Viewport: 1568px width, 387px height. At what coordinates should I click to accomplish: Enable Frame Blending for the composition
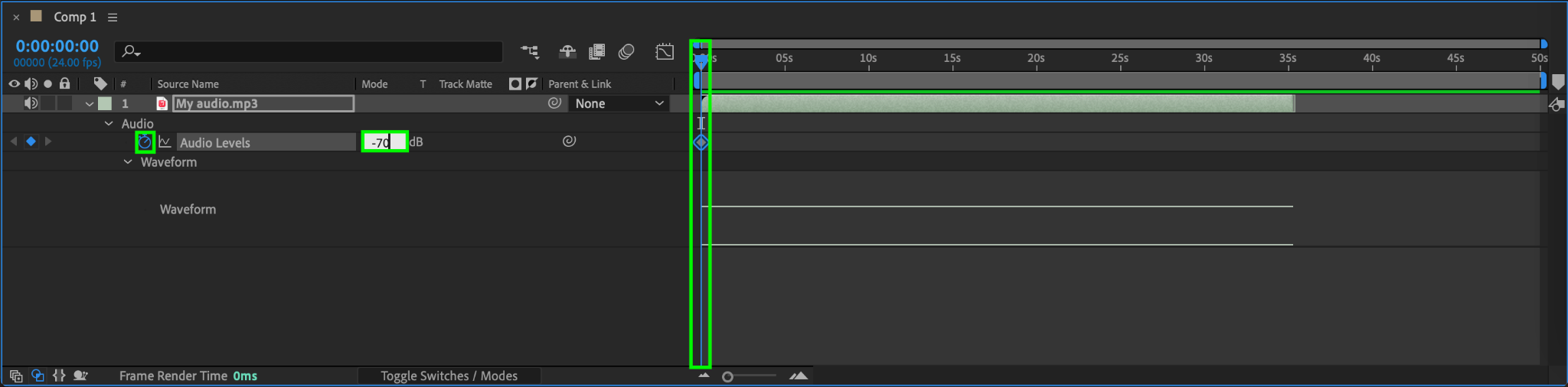pyautogui.click(x=596, y=51)
